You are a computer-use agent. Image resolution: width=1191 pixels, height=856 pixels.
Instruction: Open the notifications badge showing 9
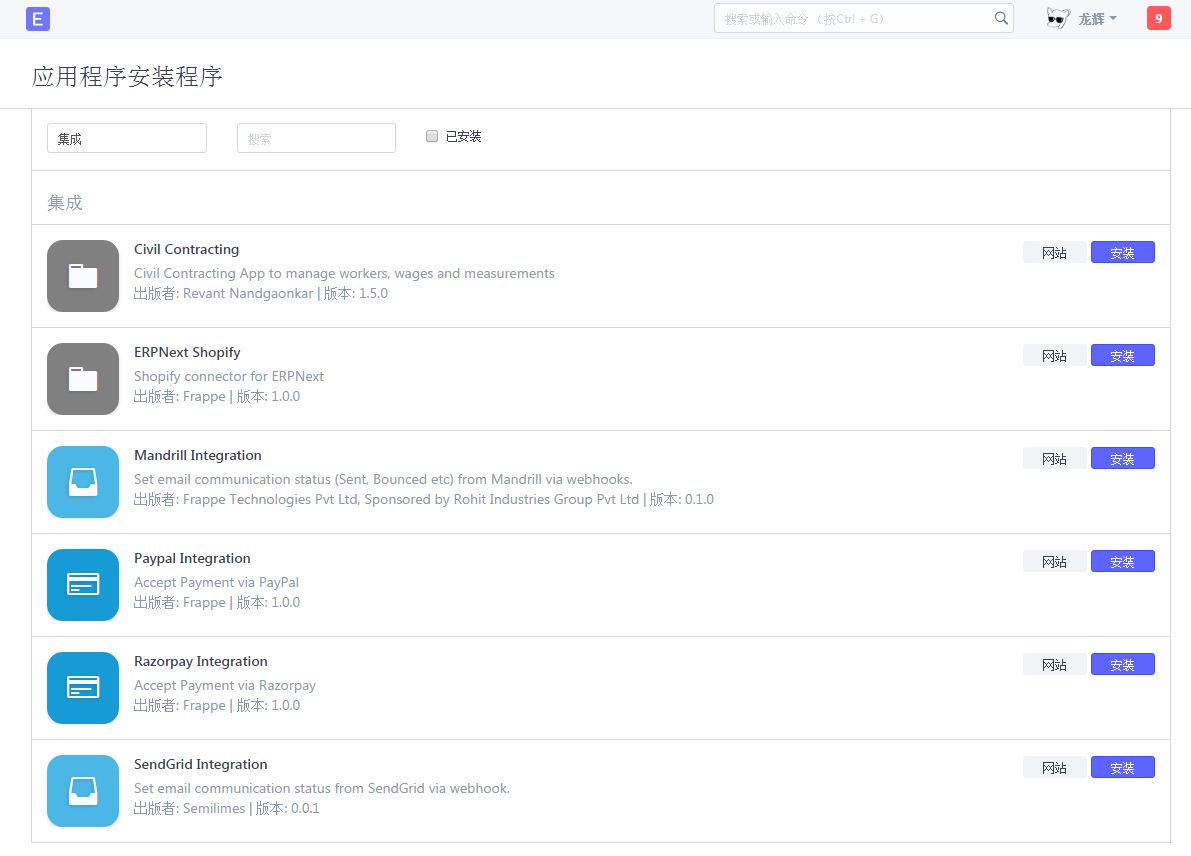tap(1158, 18)
